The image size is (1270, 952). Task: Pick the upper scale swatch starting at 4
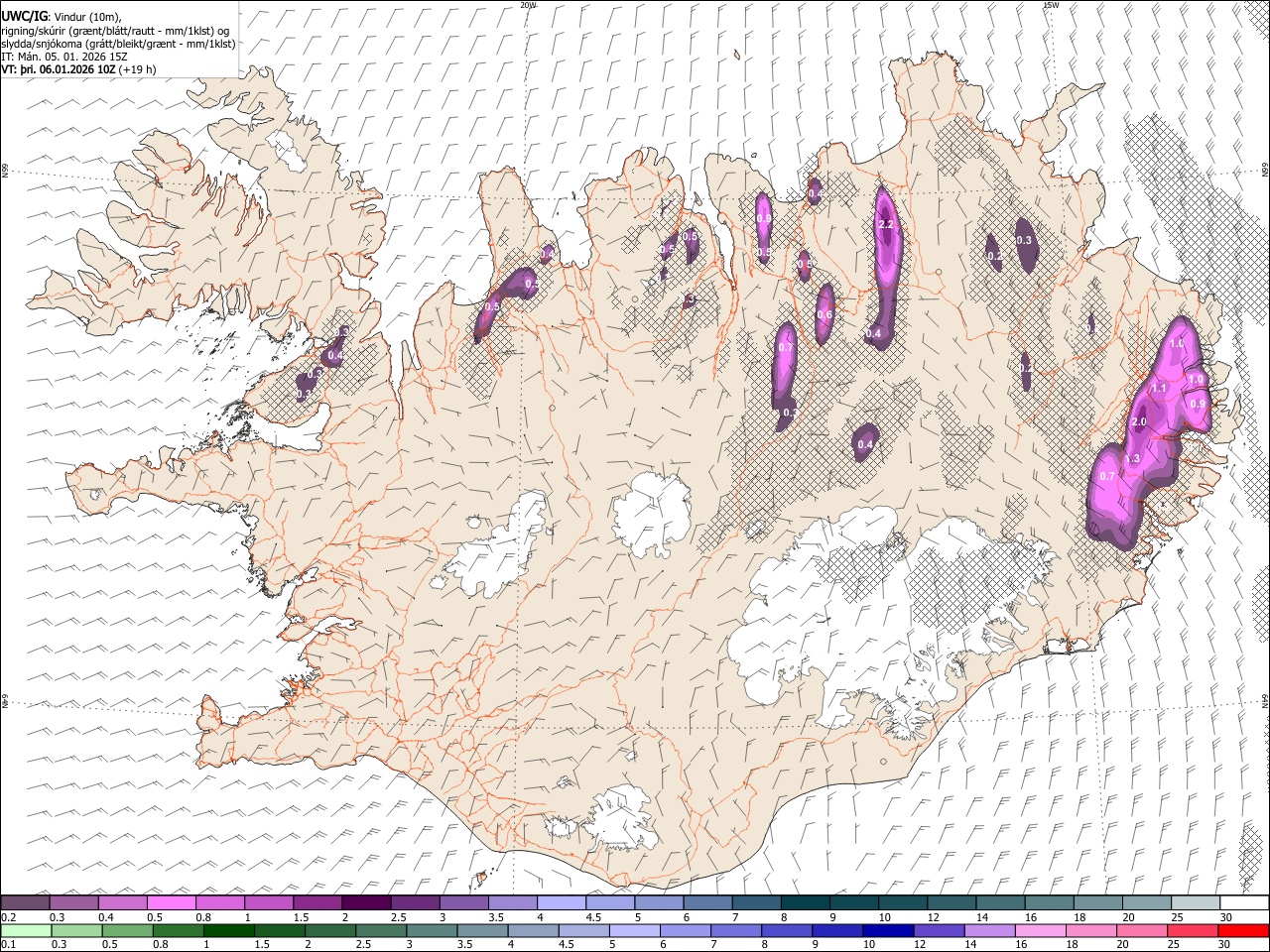pyautogui.click(x=562, y=902)
